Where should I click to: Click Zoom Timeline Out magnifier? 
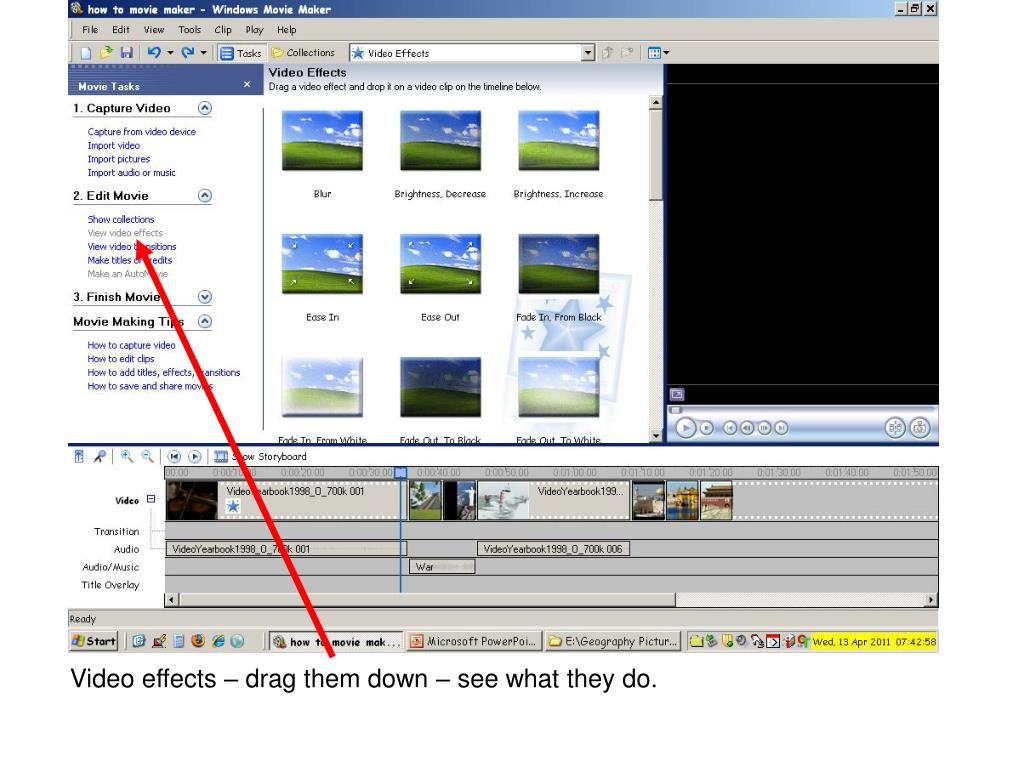[148, 456]
